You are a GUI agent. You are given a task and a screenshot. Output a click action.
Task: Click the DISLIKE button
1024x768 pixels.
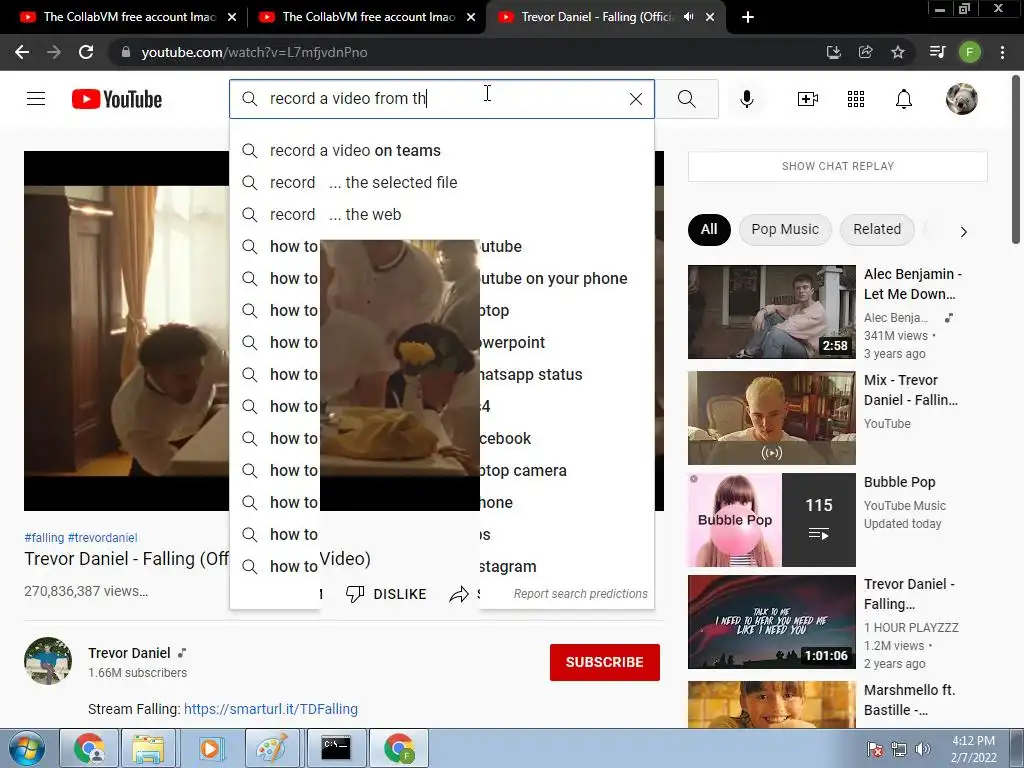point(386,594)
